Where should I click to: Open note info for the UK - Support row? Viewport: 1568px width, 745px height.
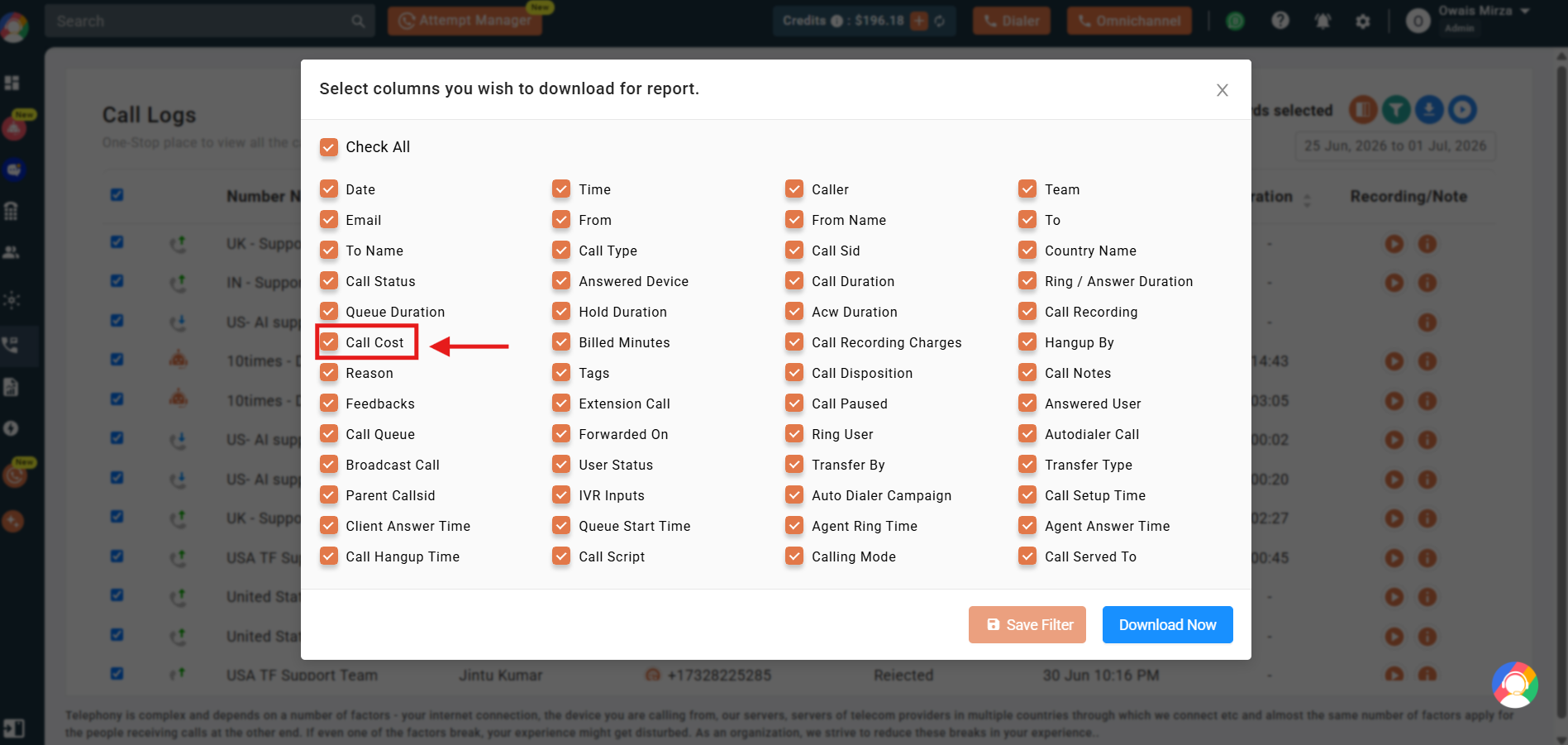click(1427, 244)
